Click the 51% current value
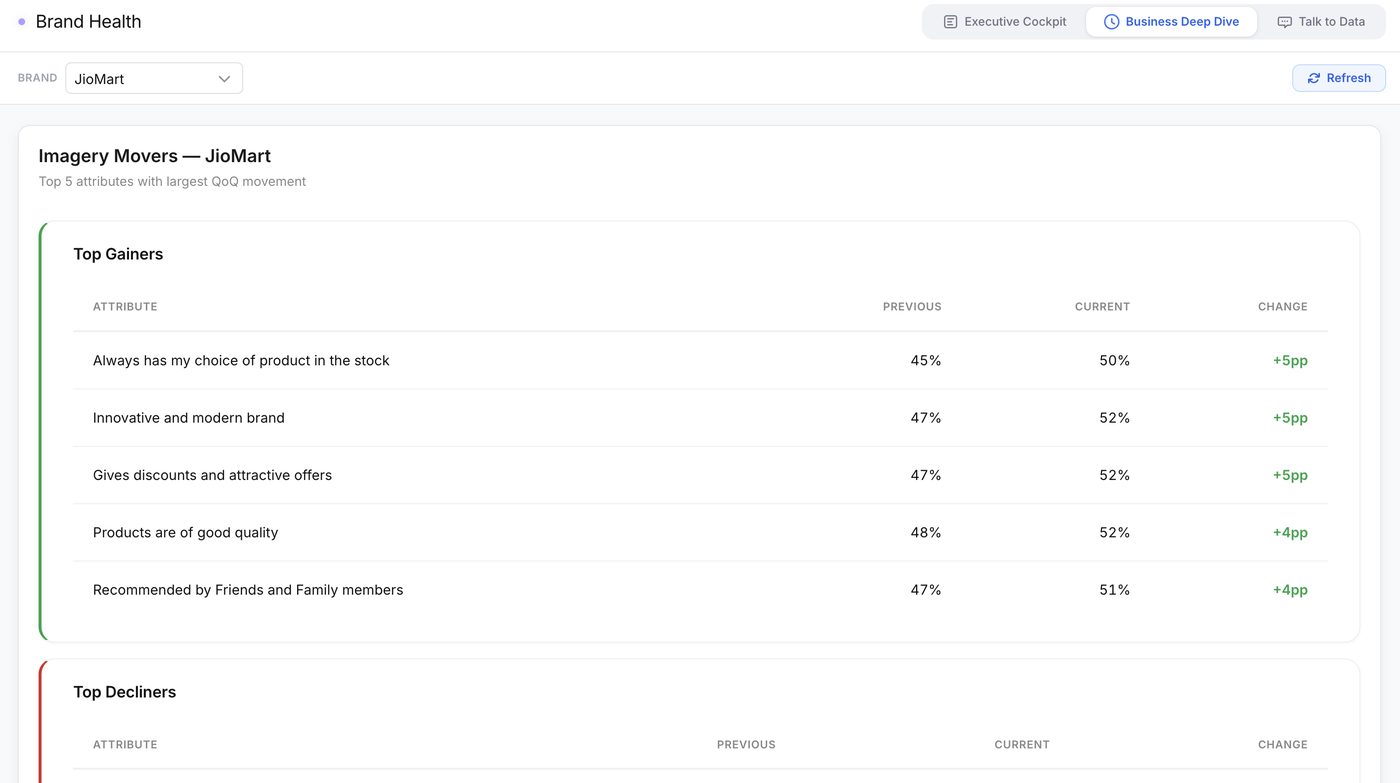The height and width of the screenshot is (783, 1400). pyautogui.click(x=1115, y=590)
